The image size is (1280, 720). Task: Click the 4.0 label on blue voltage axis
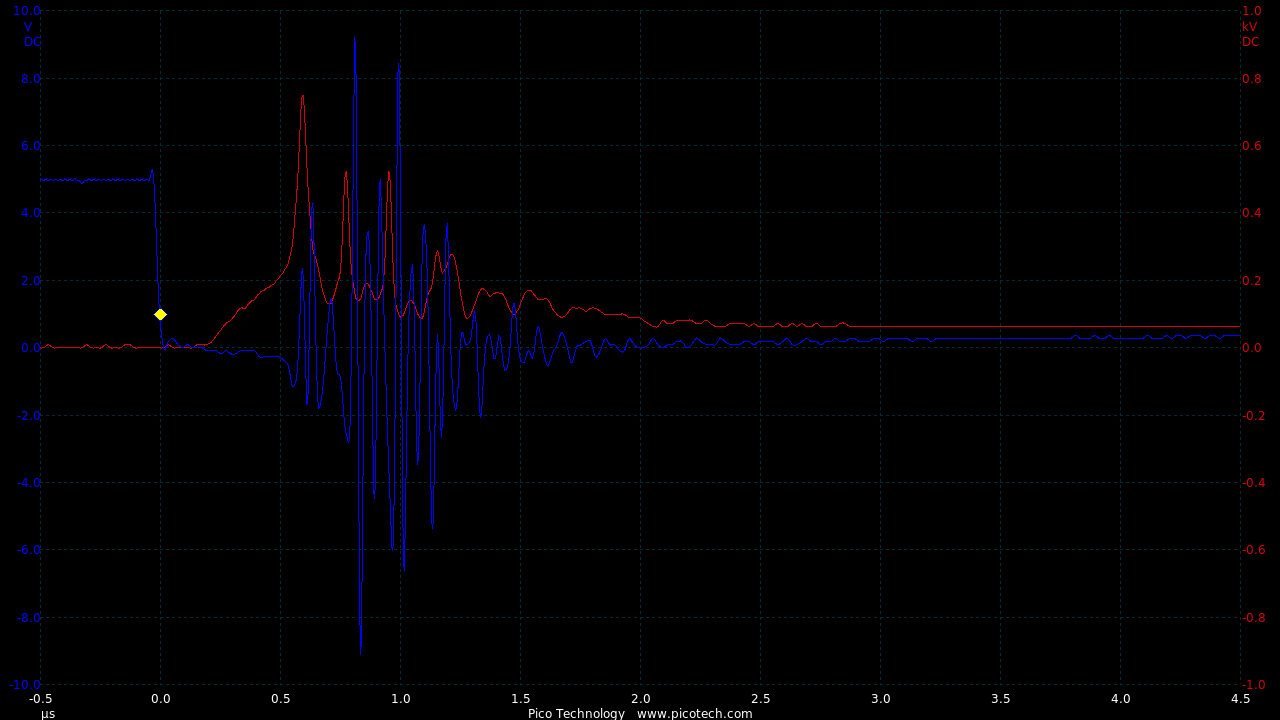pos(31,212)
